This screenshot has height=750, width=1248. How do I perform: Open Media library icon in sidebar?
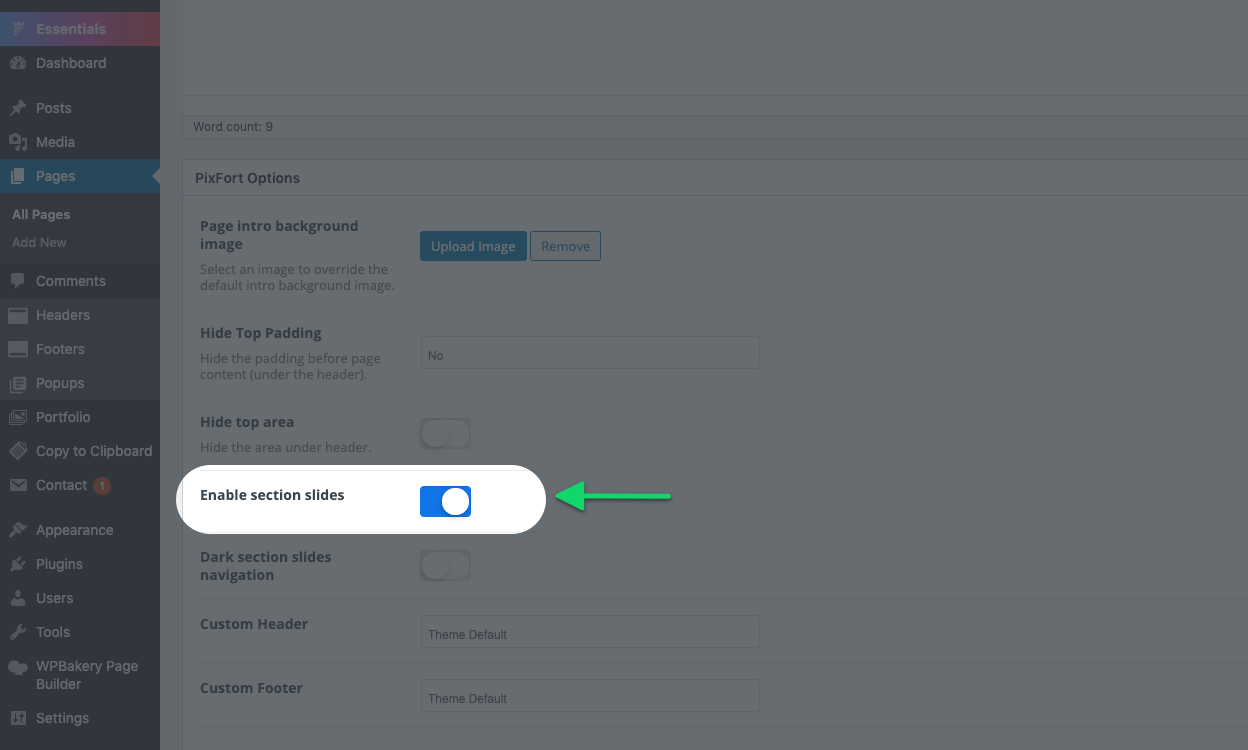pos(18,142)
